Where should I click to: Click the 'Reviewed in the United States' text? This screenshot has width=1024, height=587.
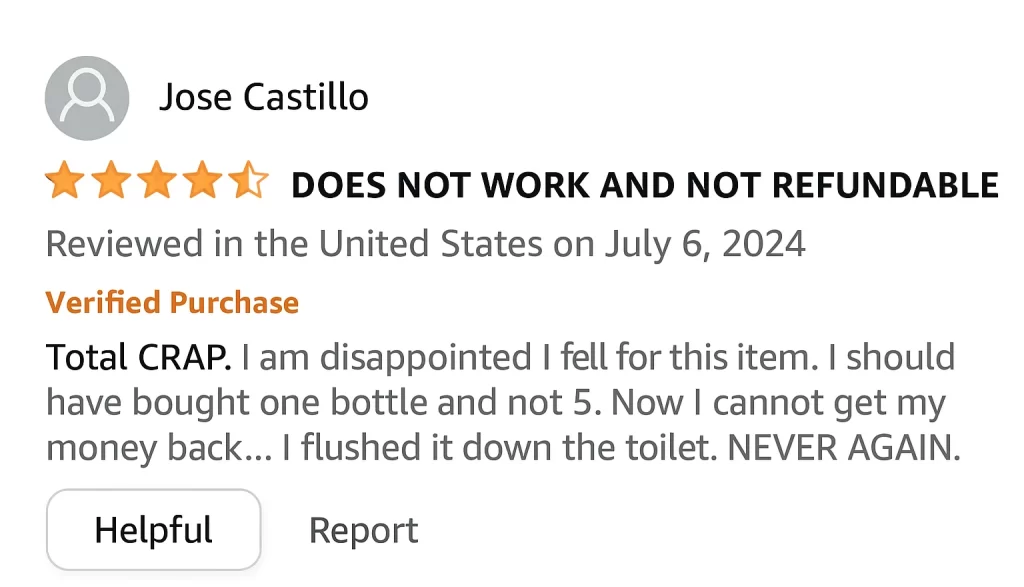pos(294,244)
